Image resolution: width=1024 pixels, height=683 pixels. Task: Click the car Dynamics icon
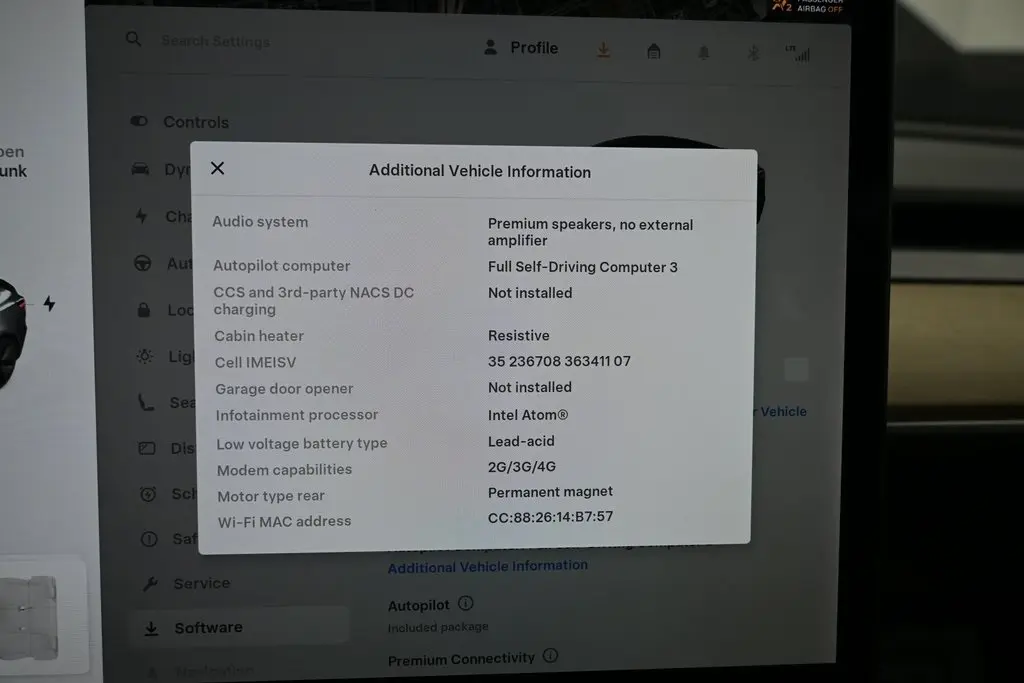click(140, 169)
